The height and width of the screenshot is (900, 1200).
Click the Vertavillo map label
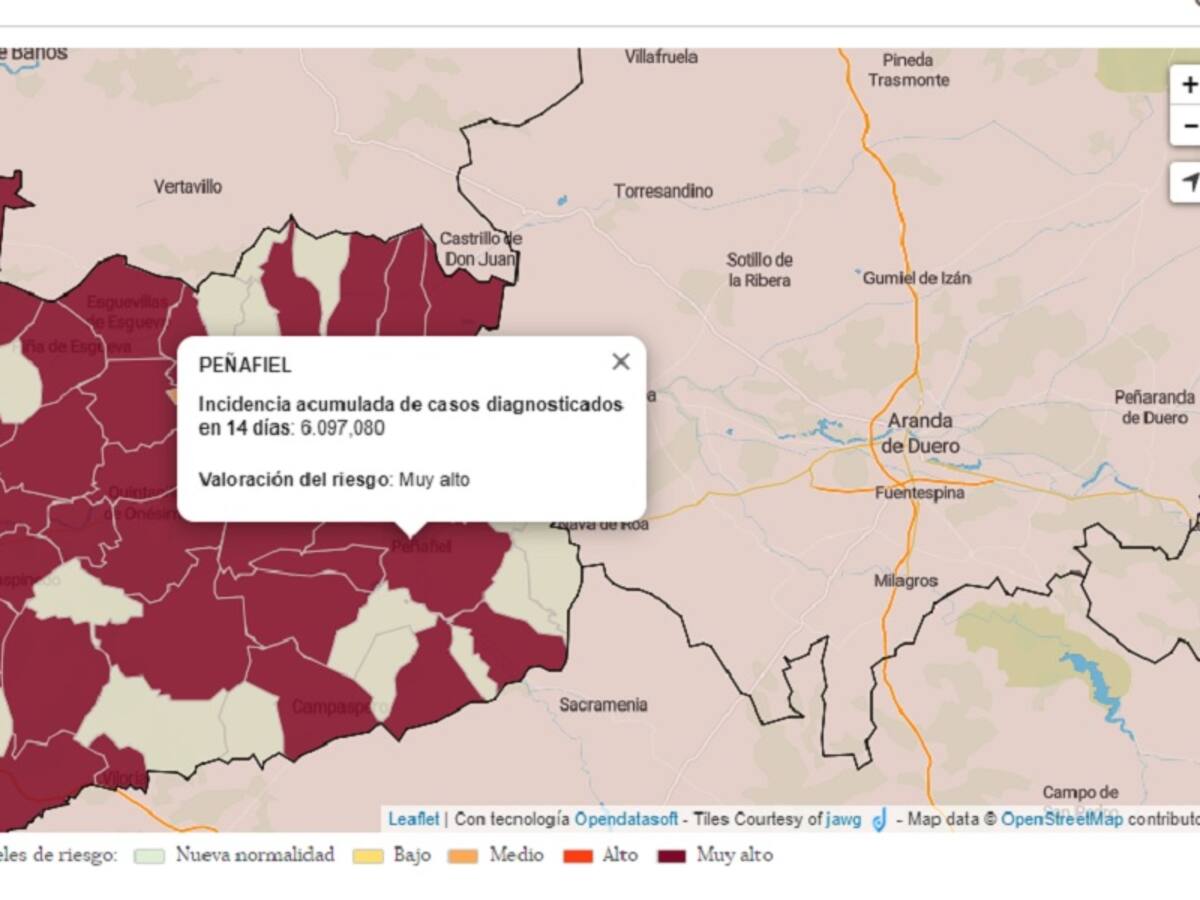click(x=188, y=187)
